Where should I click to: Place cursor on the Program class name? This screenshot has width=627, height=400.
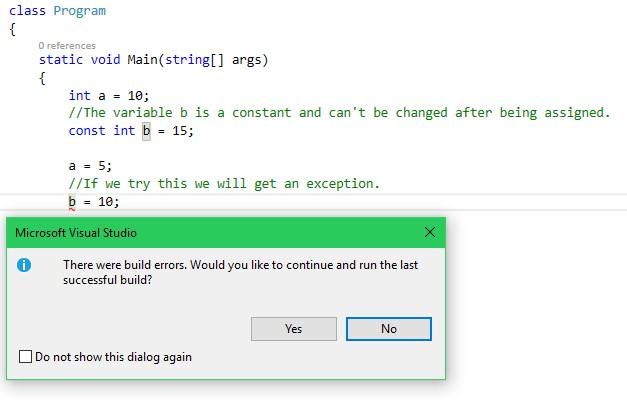click(x=80, y=11)
